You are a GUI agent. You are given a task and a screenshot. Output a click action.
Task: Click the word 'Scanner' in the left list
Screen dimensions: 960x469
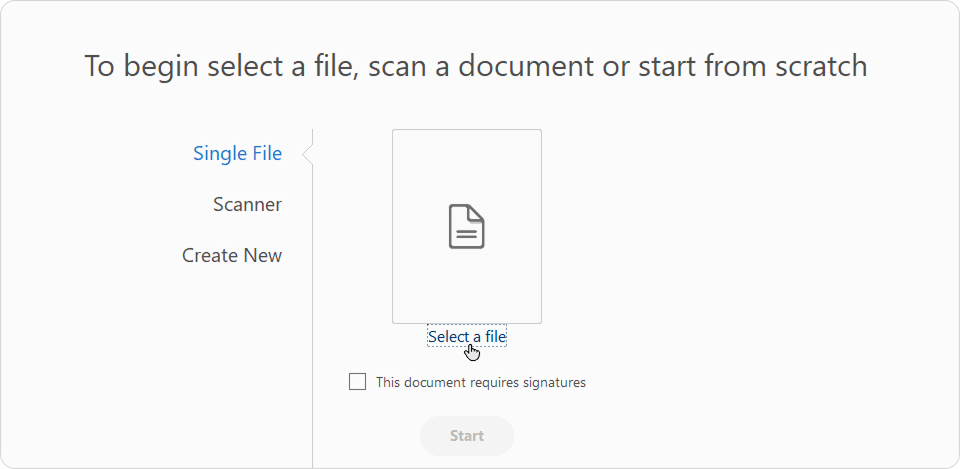(x=247, y=205)
